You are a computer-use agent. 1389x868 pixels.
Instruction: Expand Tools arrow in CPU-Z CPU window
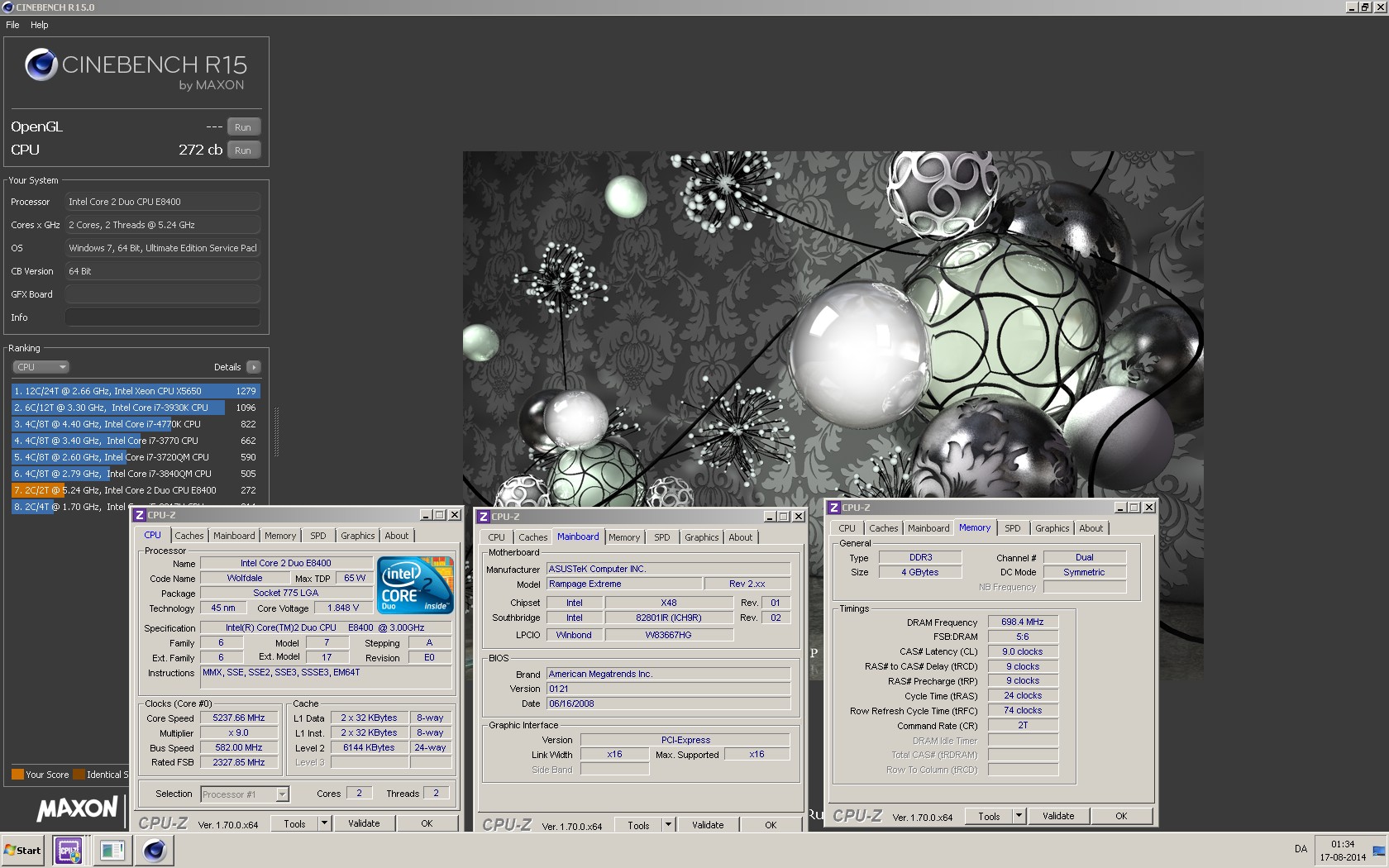click(x=324, y=823)
